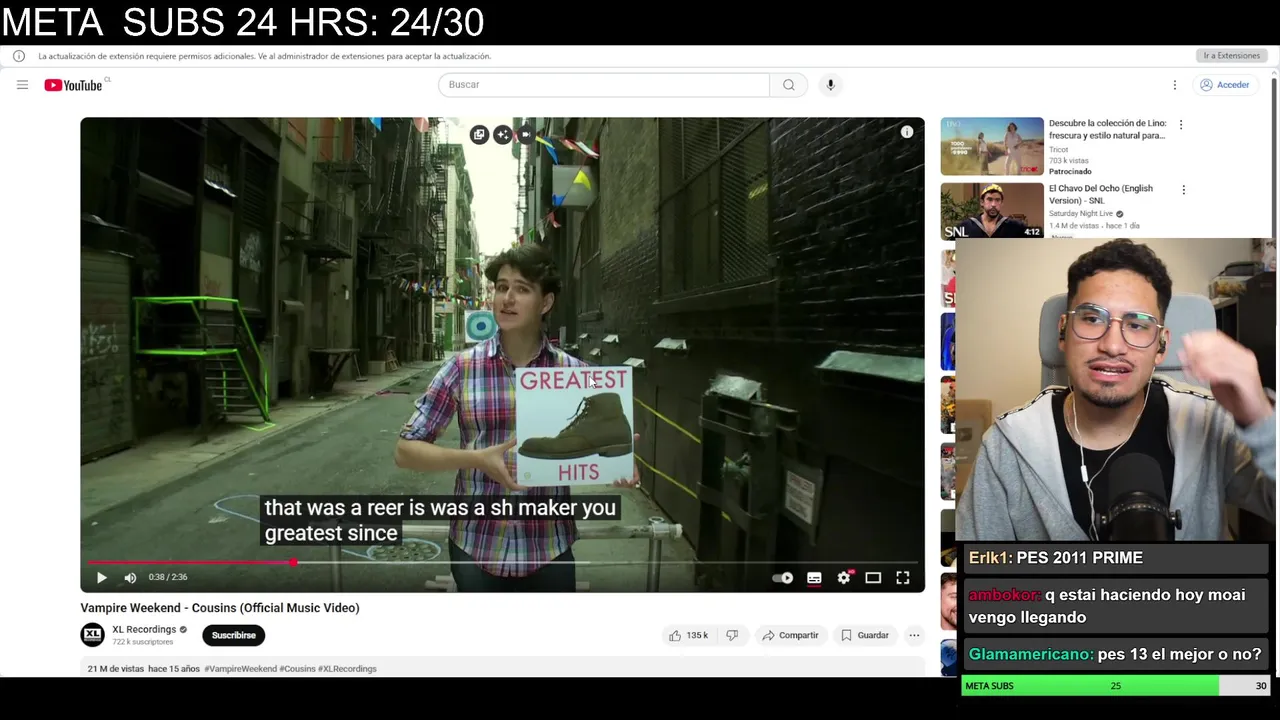1280x720 pixels.
Task: Click the Descubre la colección de Lino title
Action: tap(1107, 129)
